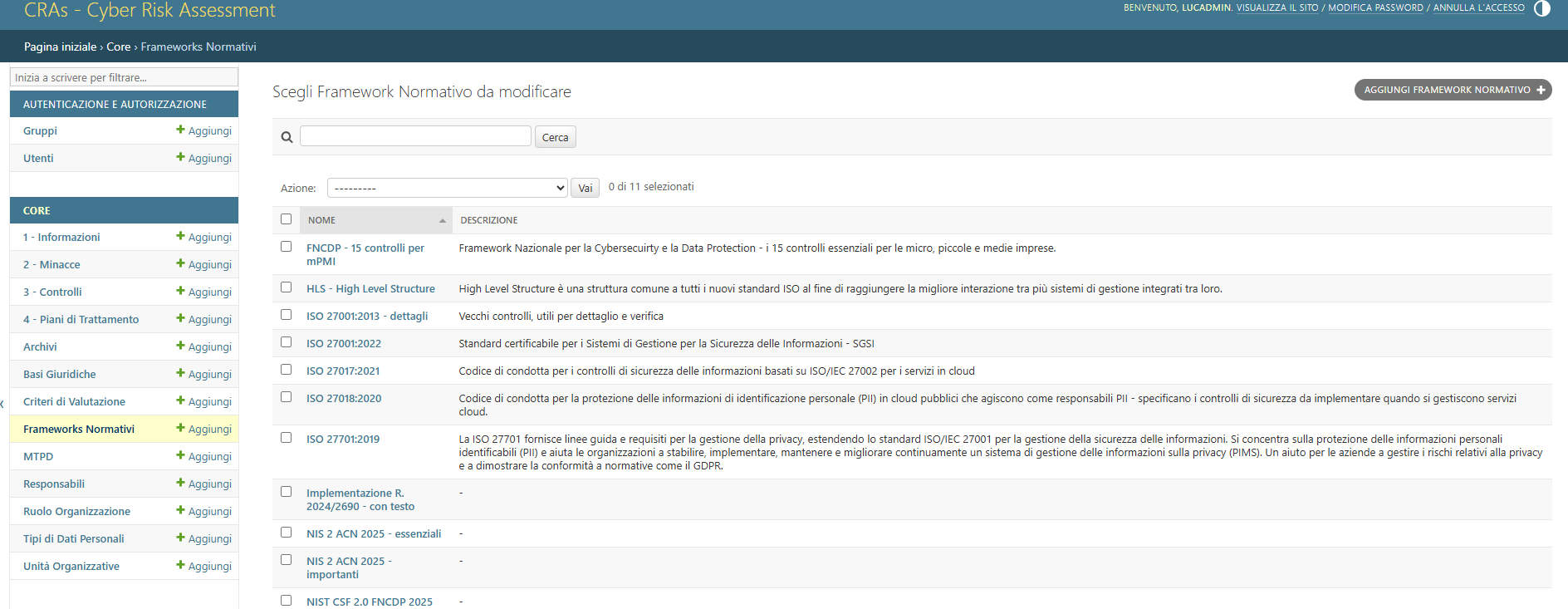
Task: Open 3 - Controlli in the sidebar
Action: coord(52,292)
